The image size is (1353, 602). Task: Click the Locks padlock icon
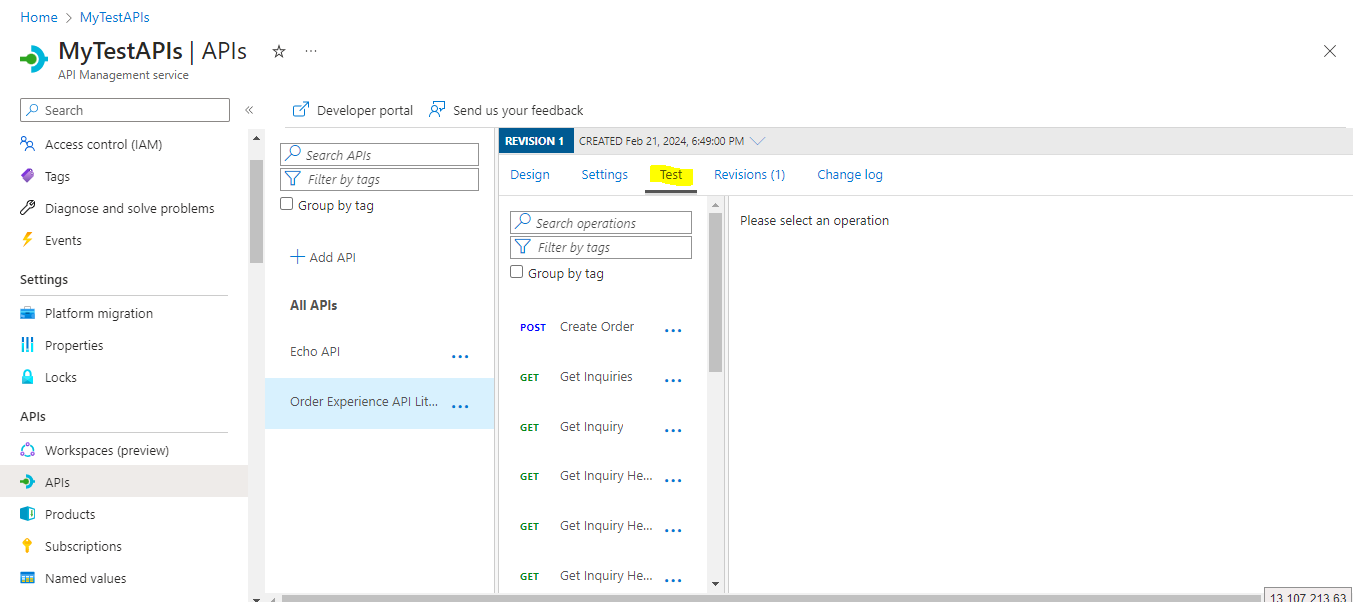[28, 377]
